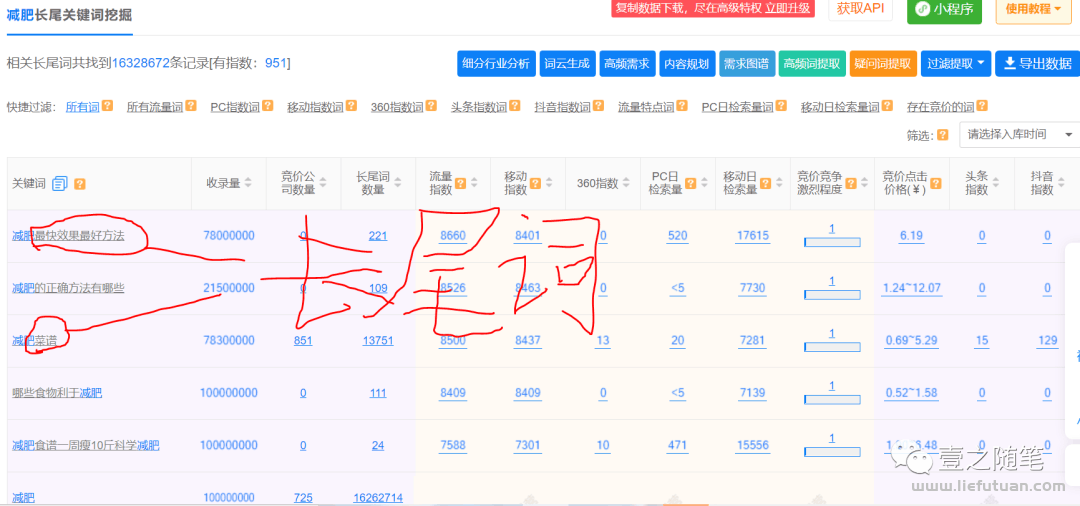Viewport: 1080px width, 506px height.
Task: Click price range 0.69~5.29
Action: 911,341
